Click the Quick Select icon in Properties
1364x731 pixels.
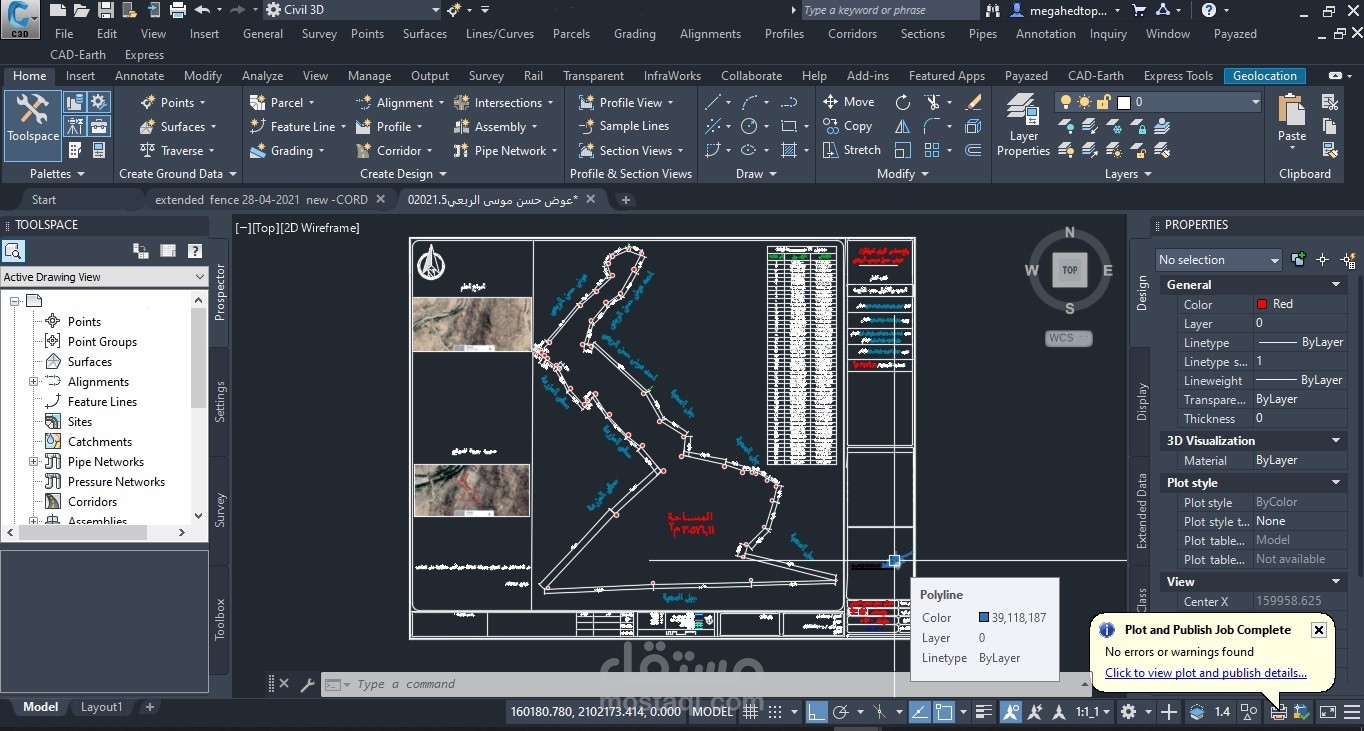coord(1346,260)
